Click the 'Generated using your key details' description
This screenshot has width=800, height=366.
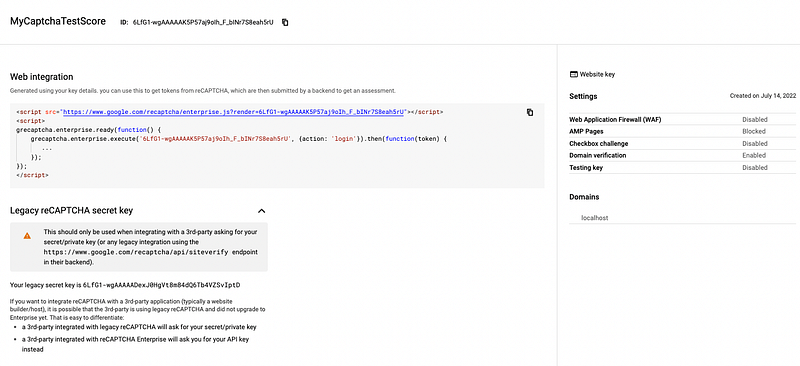(203, 91)
